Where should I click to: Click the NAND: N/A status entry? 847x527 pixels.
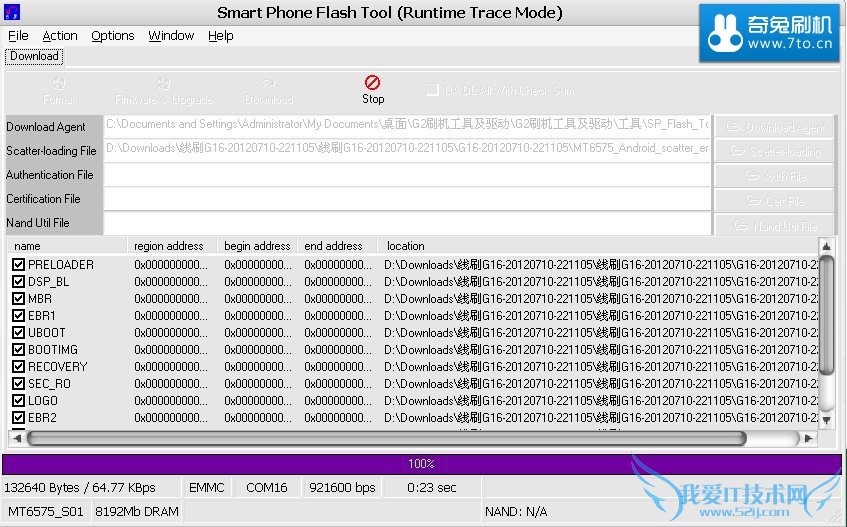(516, 511)
